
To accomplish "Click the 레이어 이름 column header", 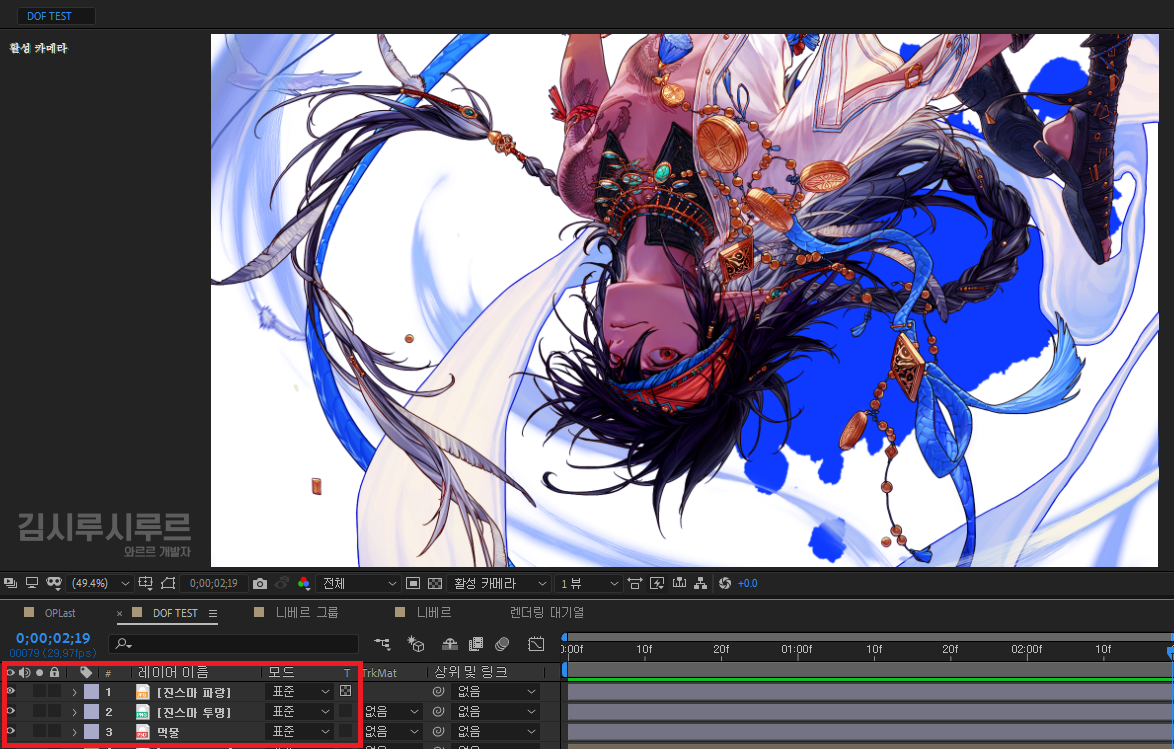I will click(x=173, y=673).
